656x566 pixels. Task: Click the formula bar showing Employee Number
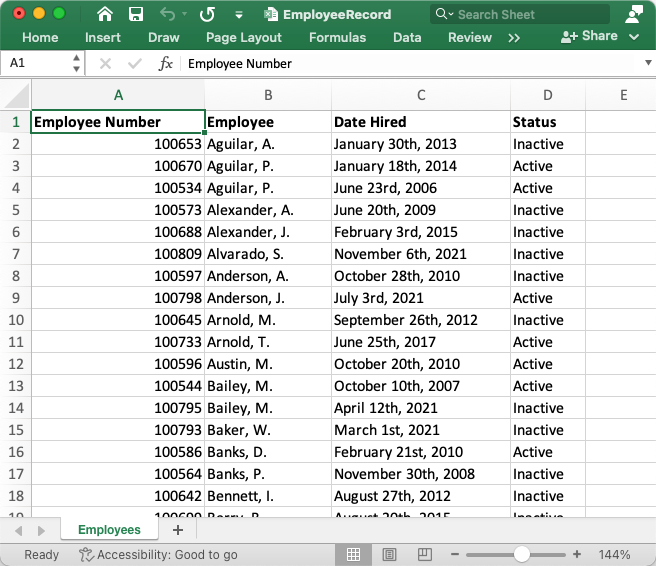click(x=412, y=64)
